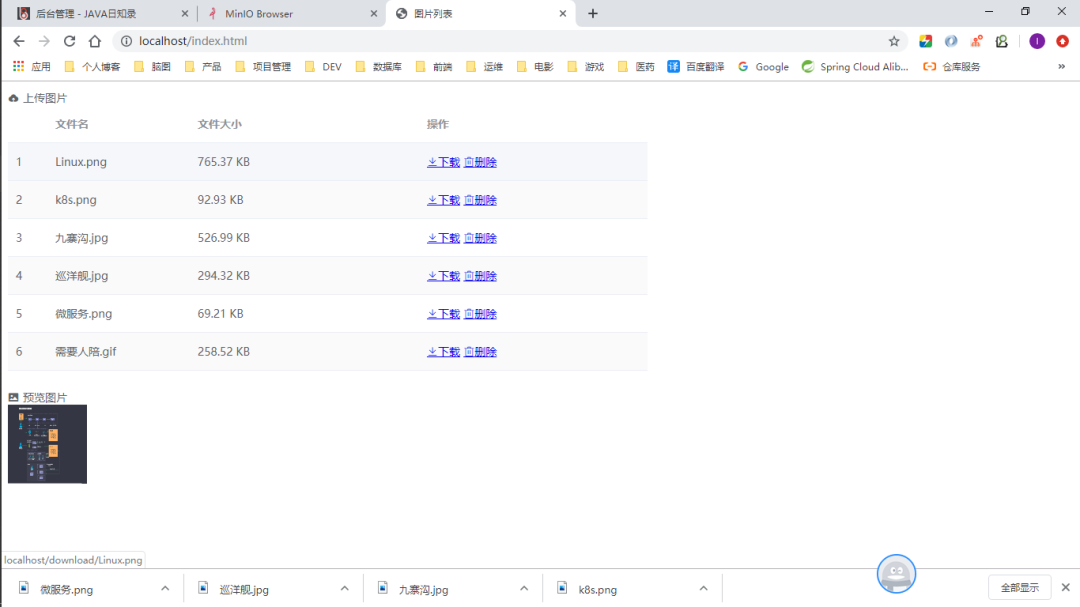This screenshot has width=1080, height=607.
Task: Open the 运维 bookmark folder
Action: tap(485, 67)
